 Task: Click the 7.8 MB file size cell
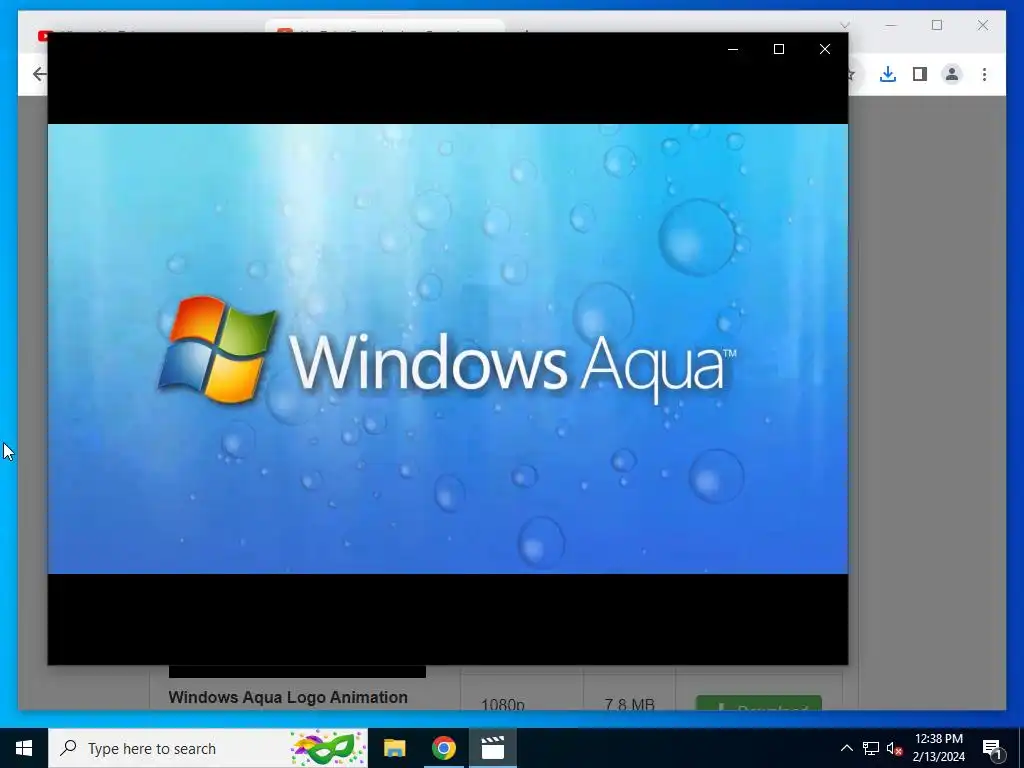tap(630, 704)
